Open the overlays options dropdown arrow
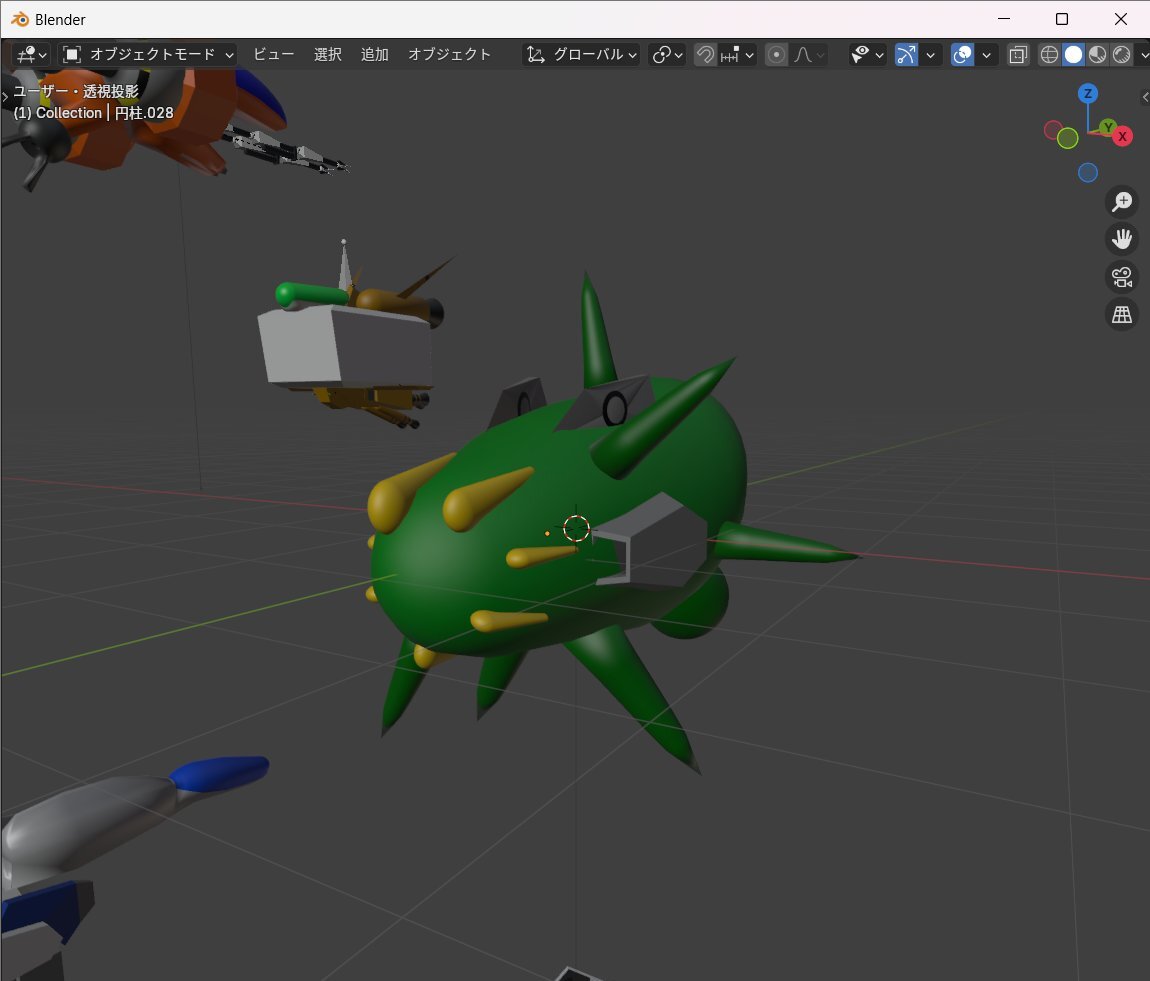Viewport: 1150px width, 981px height. [986, 54]
